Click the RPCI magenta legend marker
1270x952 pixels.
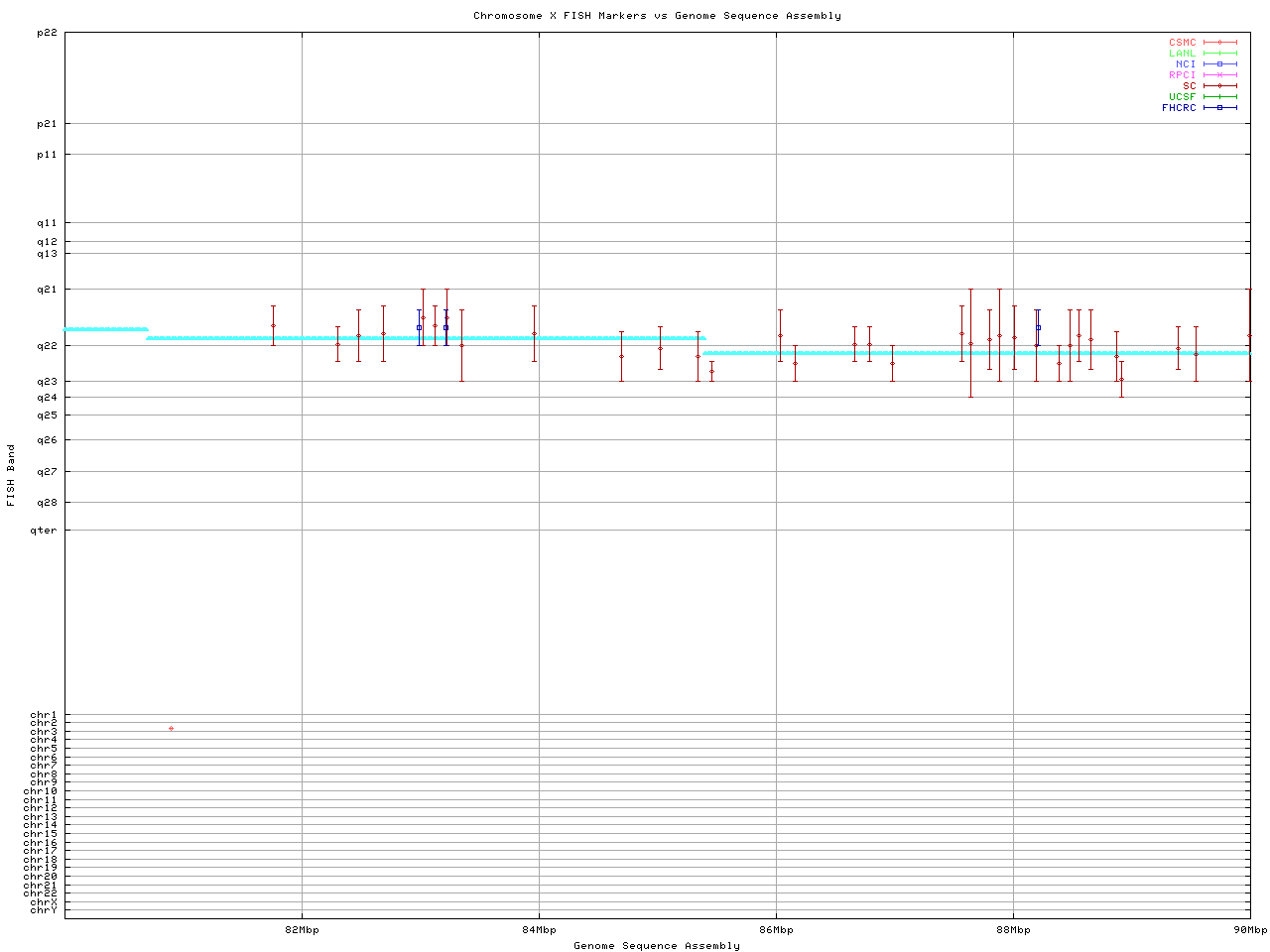[x=1219, y=75]
